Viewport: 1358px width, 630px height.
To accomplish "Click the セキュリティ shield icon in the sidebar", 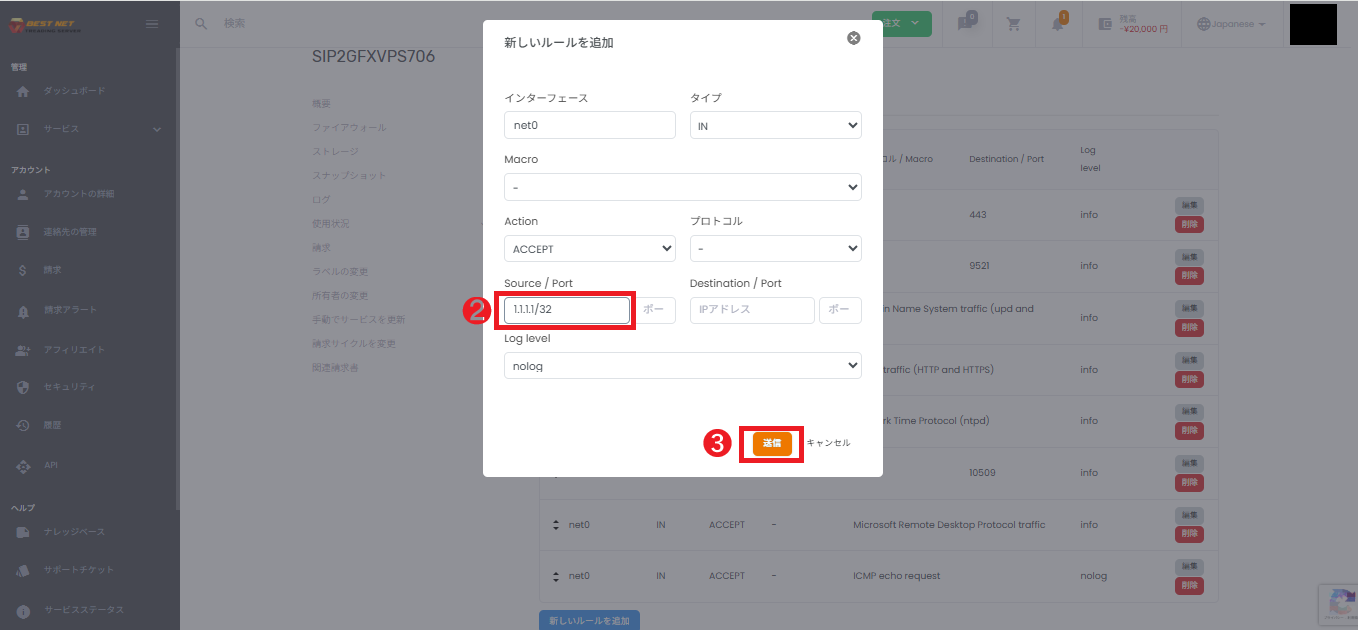I will click(x=22, y=387).
